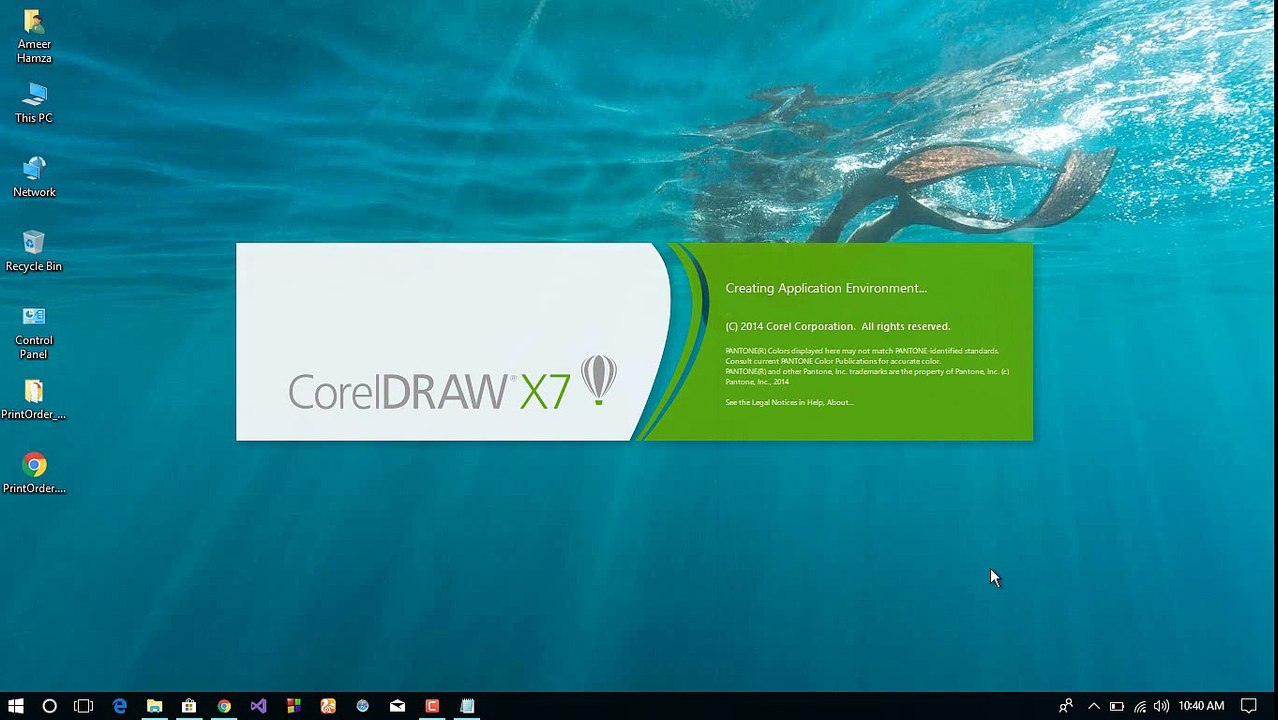
Task: Show hidden system tray icons
Action: [x=1094, y=706]
